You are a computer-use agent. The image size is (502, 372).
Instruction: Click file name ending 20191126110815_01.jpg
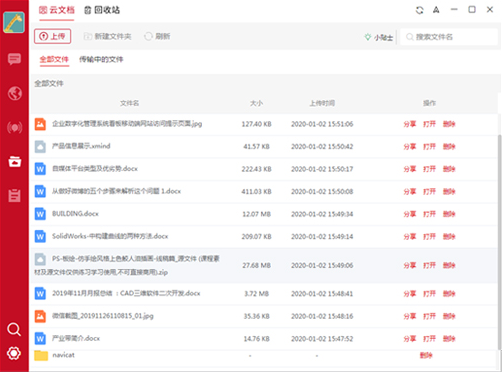pos(103,316)
